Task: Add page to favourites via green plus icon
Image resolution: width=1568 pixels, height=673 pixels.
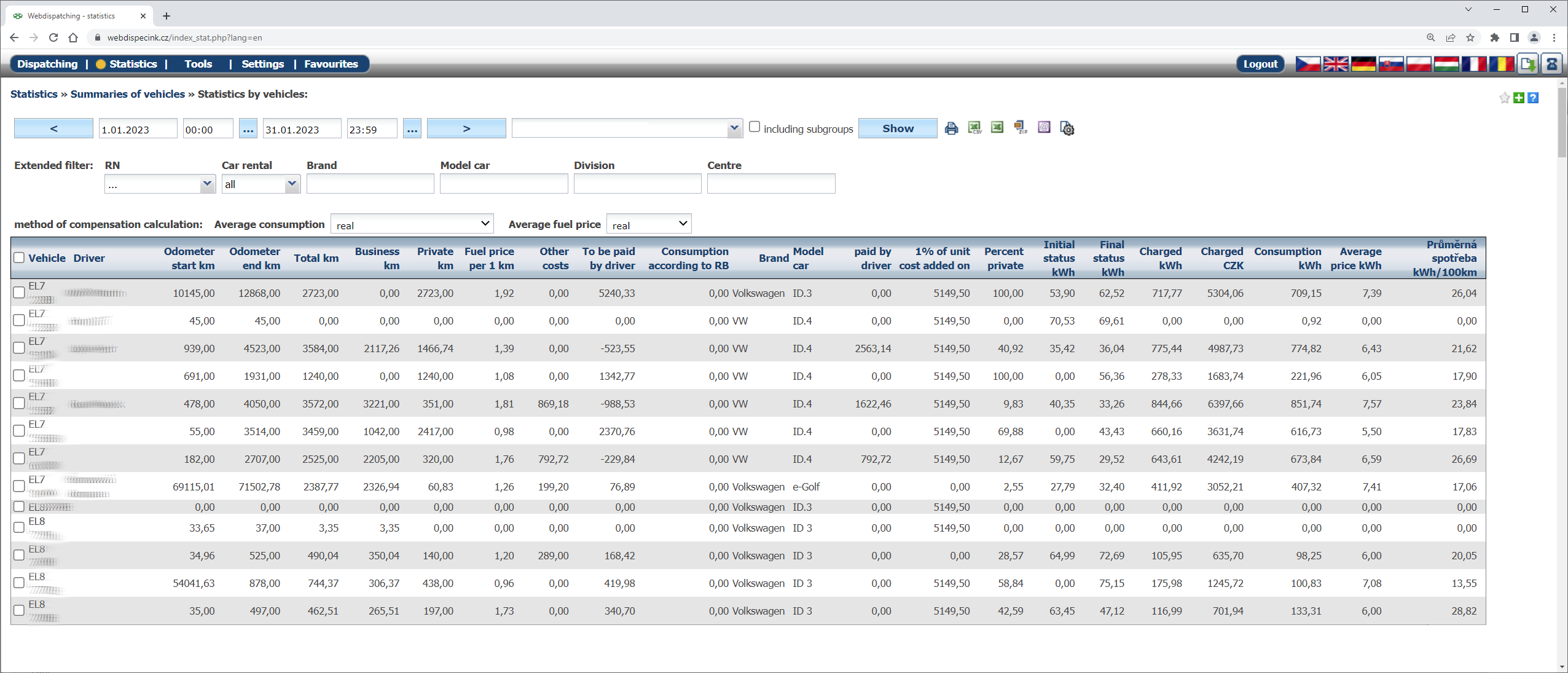Action: (1518, 98)
